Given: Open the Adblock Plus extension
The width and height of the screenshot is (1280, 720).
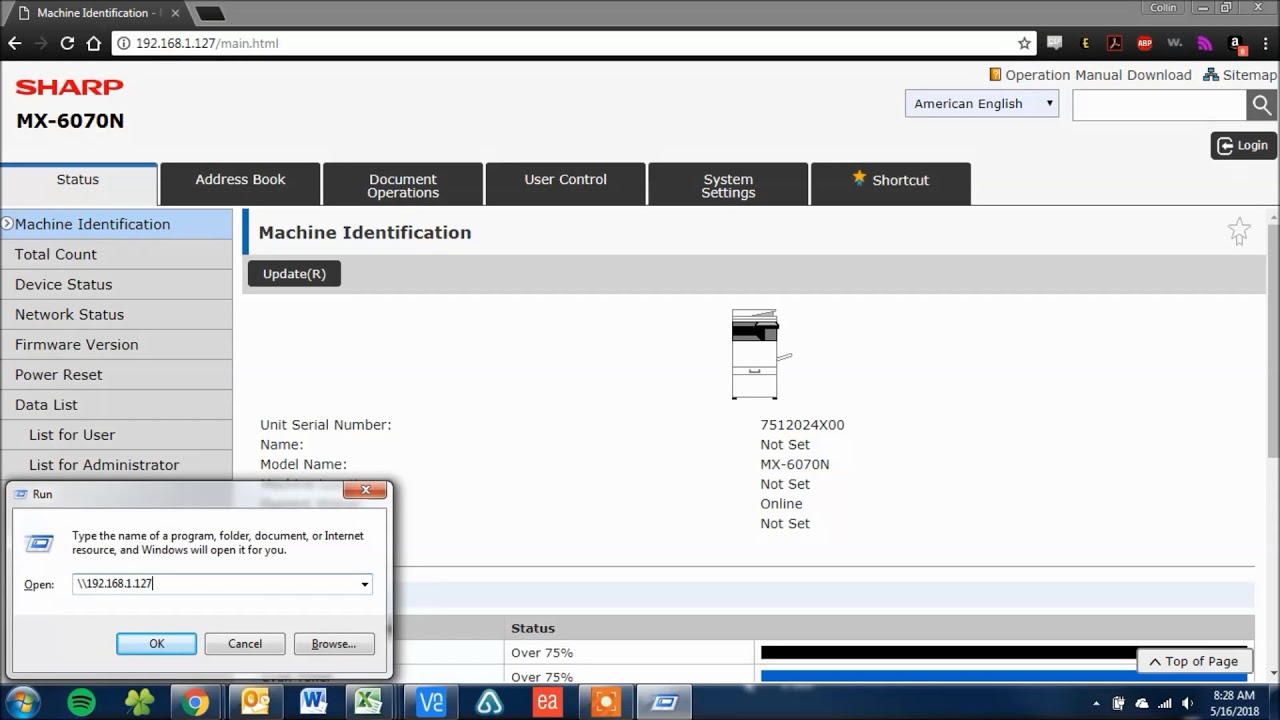Looking at the screenshot, I should click(x=1145, y=43).
